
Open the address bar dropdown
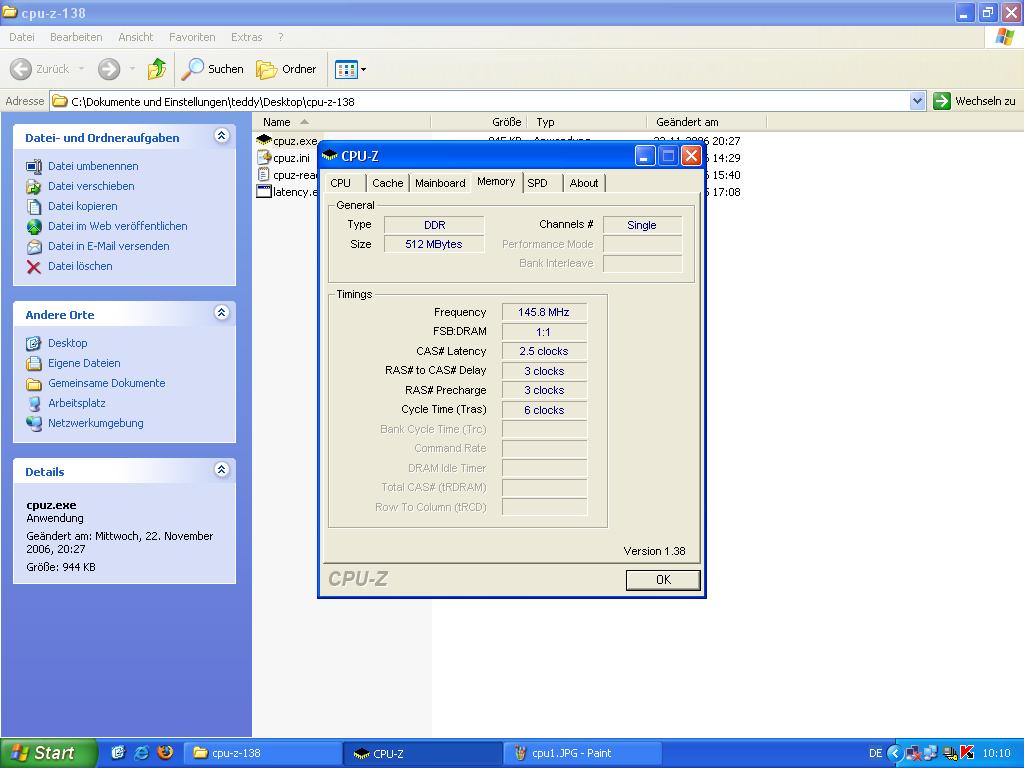[918, 101]
